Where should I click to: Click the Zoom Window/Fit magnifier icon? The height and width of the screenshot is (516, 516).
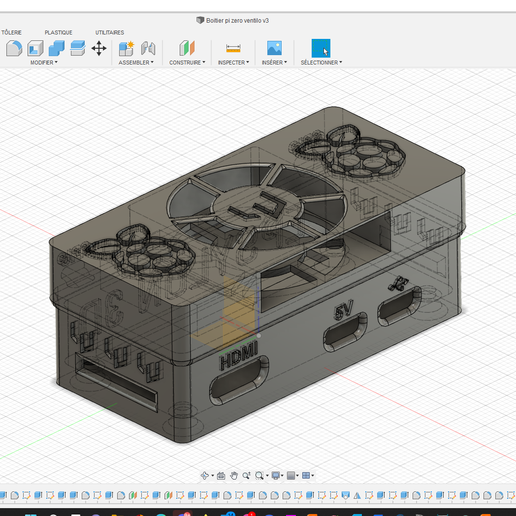(259, 475)
